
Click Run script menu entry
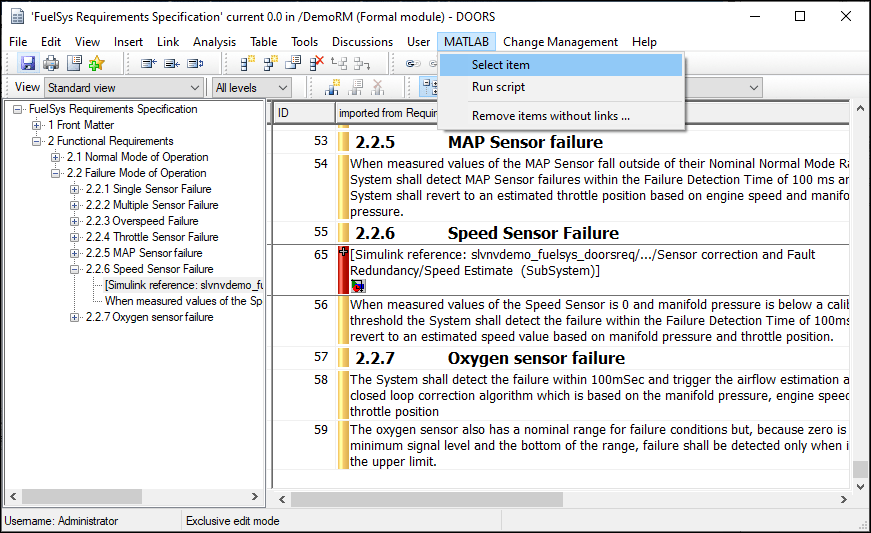coord(498,87)
